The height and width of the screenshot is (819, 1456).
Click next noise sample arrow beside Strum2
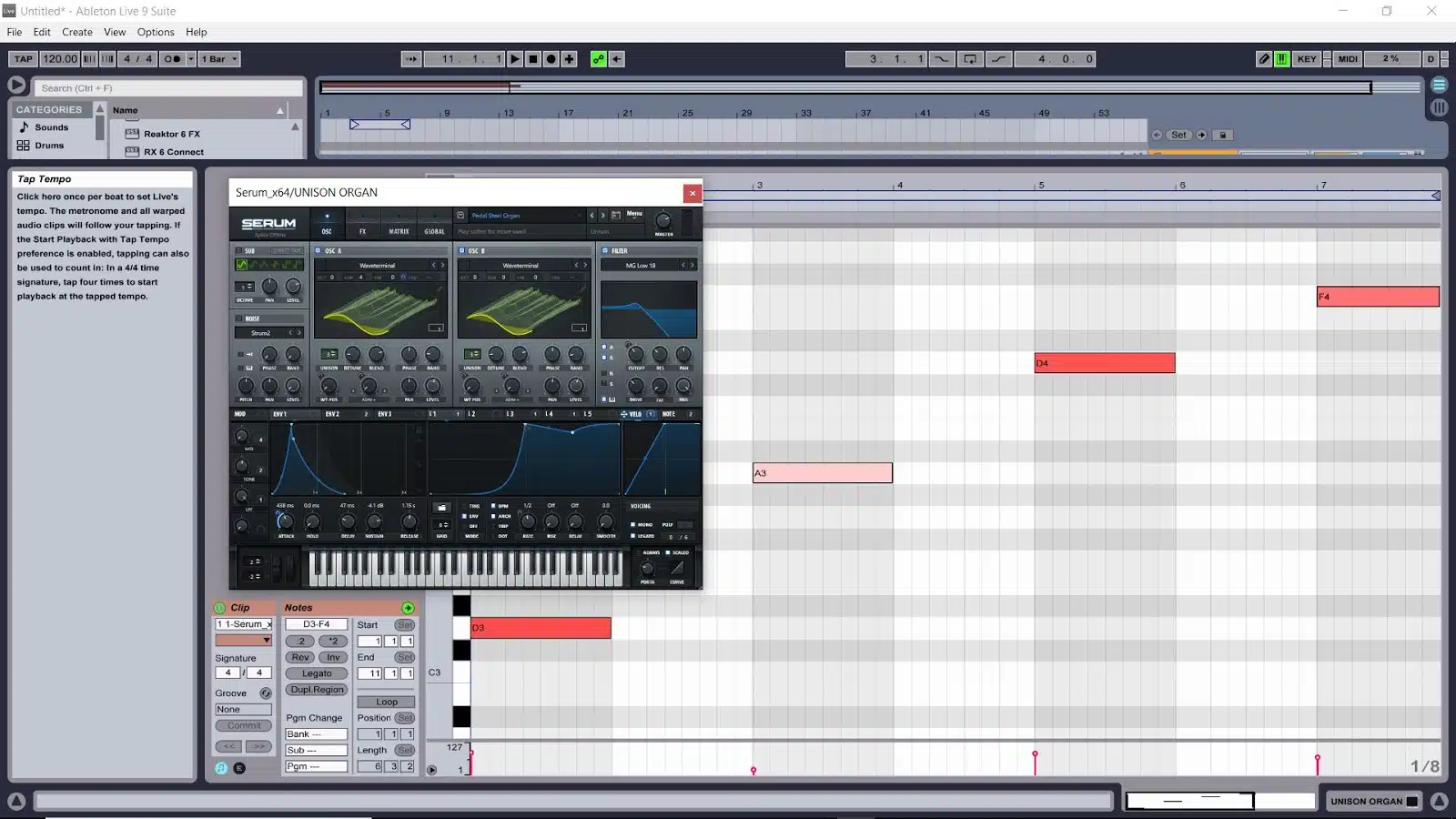(x=299, y=333)
